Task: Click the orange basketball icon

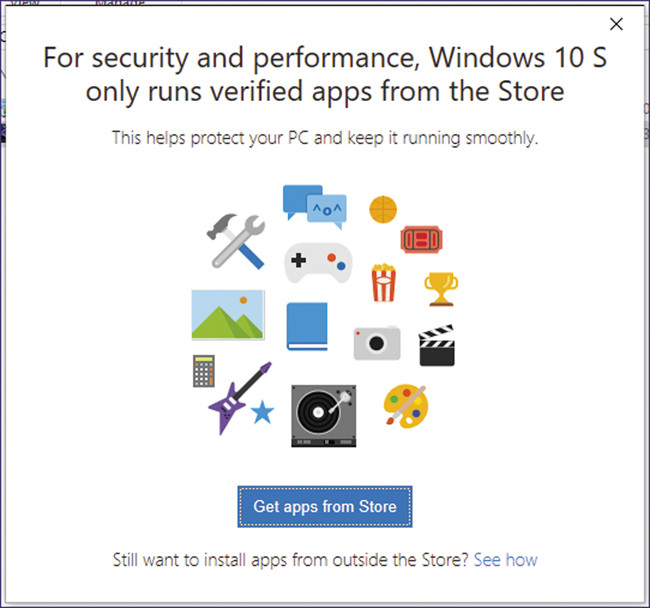Action: pyautogui.click(x=383, y=209)
